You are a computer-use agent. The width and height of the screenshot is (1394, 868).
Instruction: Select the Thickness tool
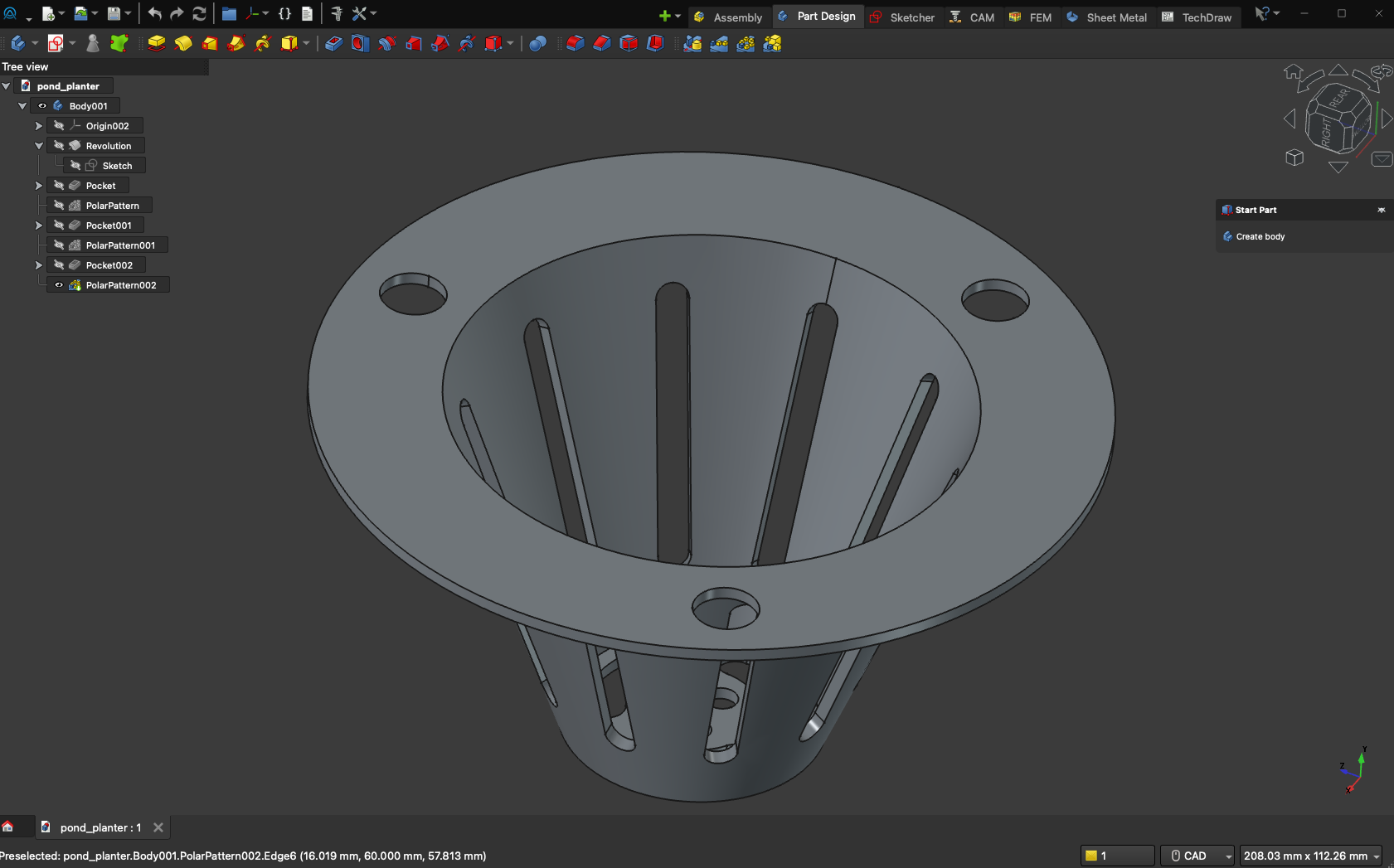point(655,43)
